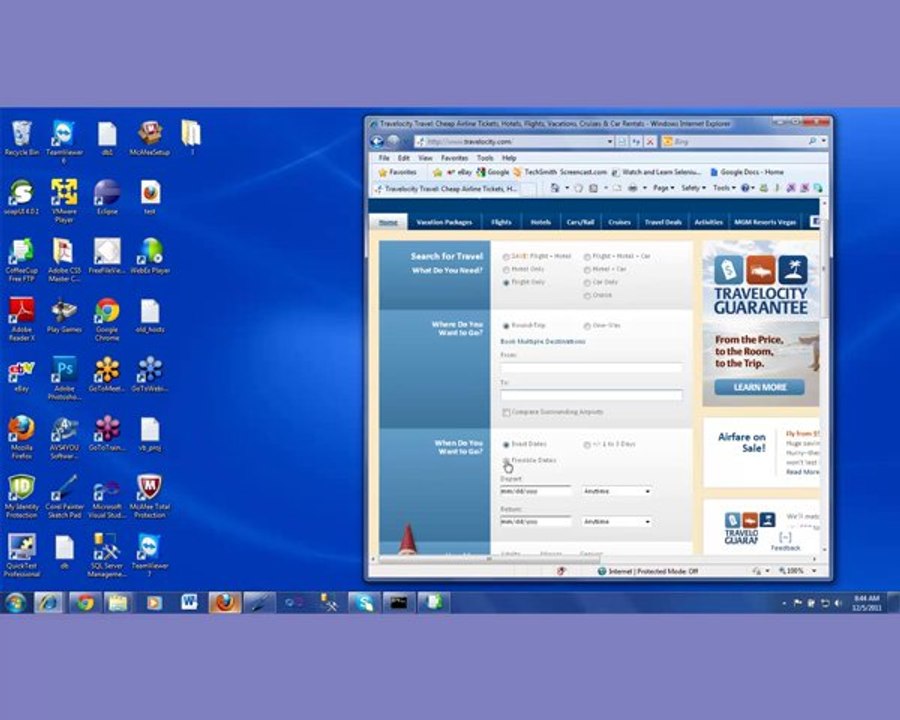Open the Google Docs - Home favorite
The height and width of the screenshot is (720, 900).
[x=747, y=172]
